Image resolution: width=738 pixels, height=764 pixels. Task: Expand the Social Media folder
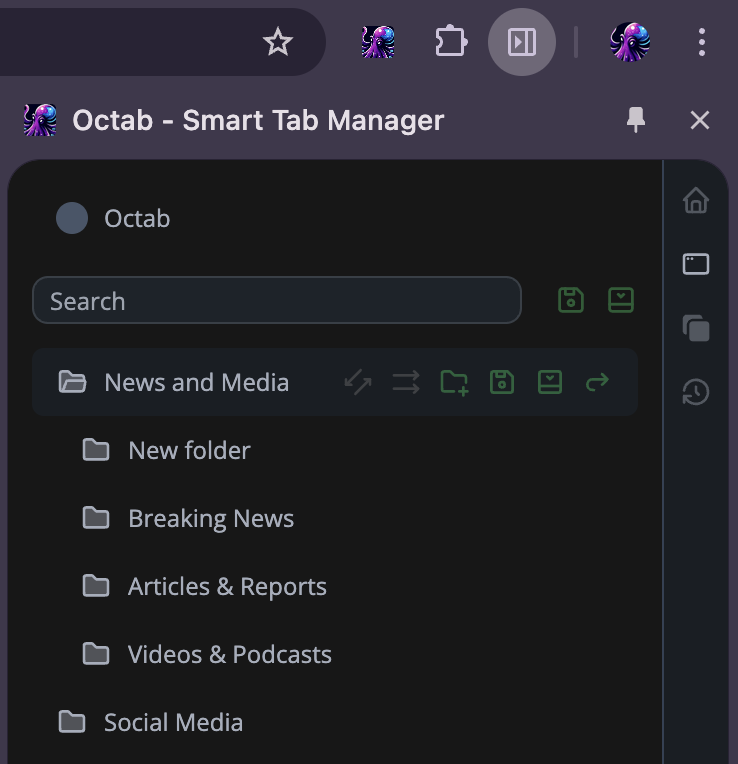72,722
